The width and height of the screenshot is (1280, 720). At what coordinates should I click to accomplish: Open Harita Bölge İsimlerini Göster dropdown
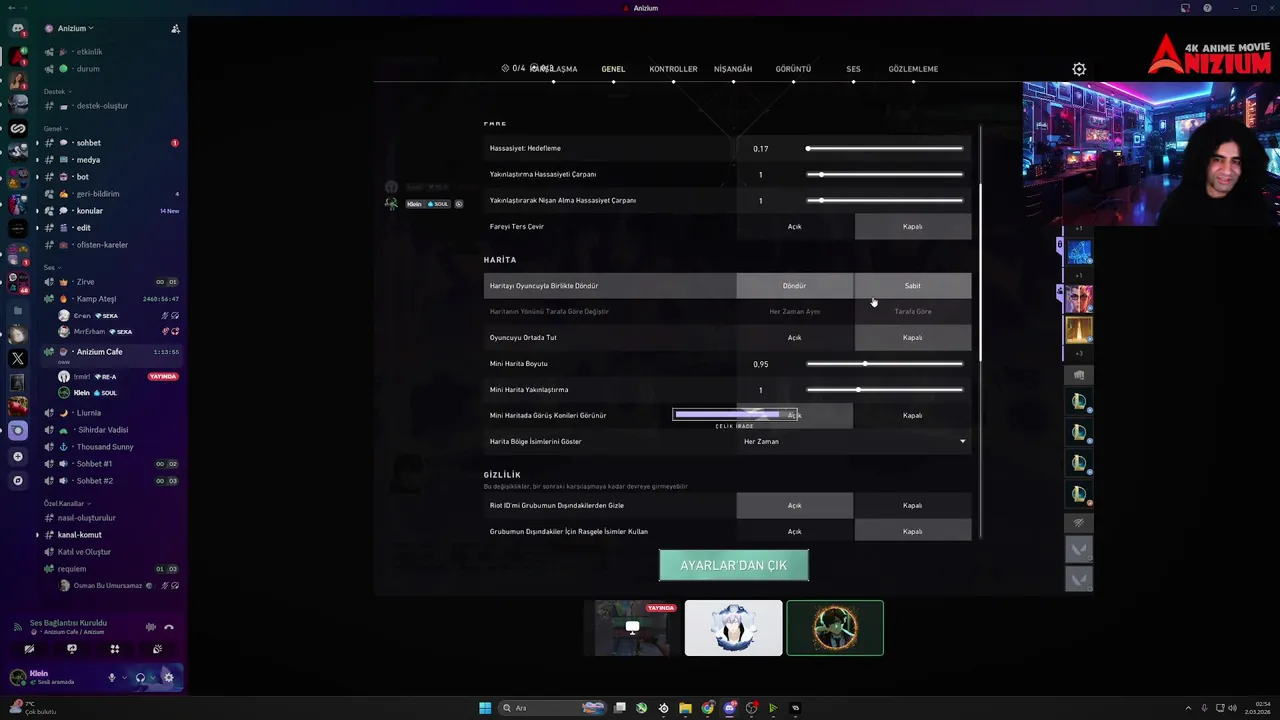(x=853, y=441)
